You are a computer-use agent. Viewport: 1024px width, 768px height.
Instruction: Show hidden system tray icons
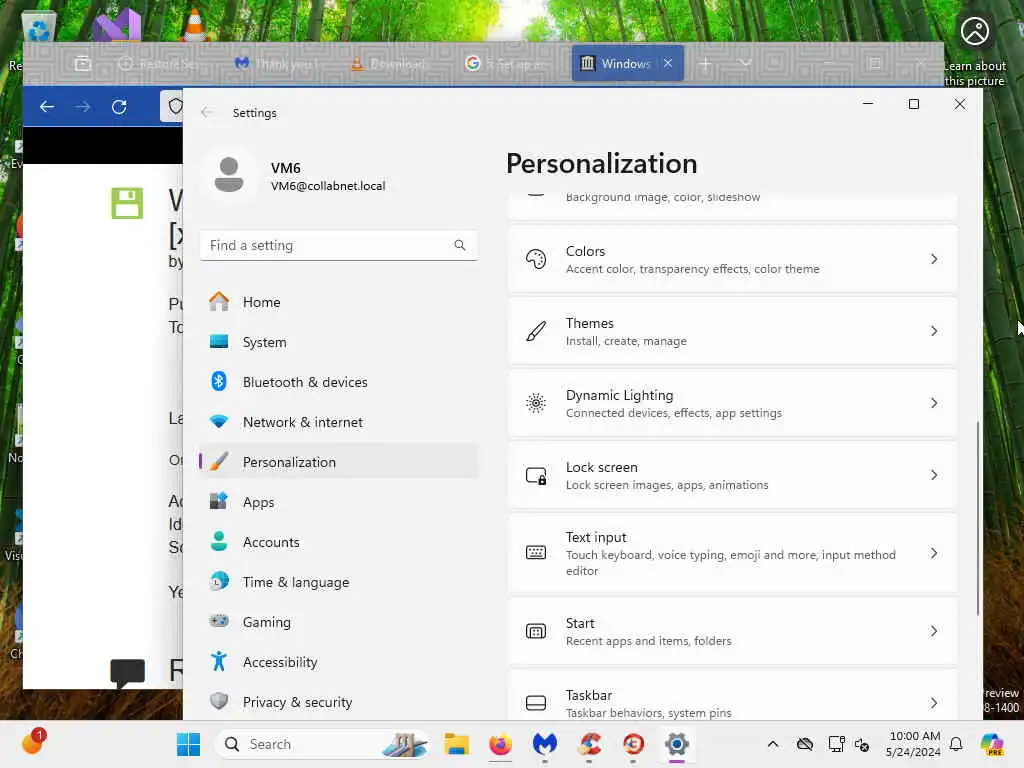click(773, 744)
